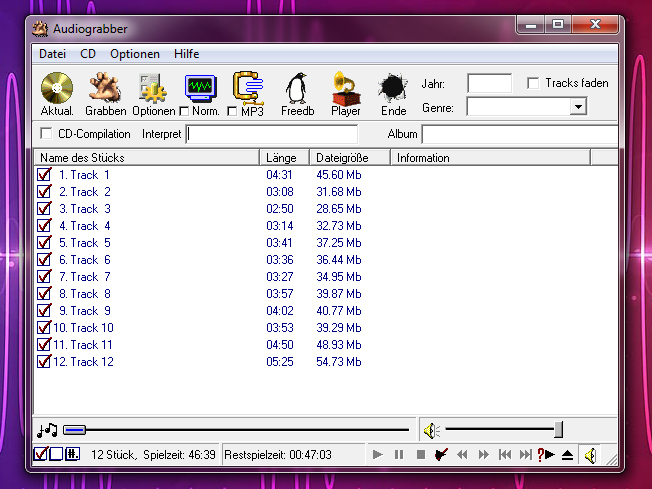Open the Datei menu
Image resolution: width=652 pixels, height=489 pixels.
pyautogui.click(x=52, y=54)
